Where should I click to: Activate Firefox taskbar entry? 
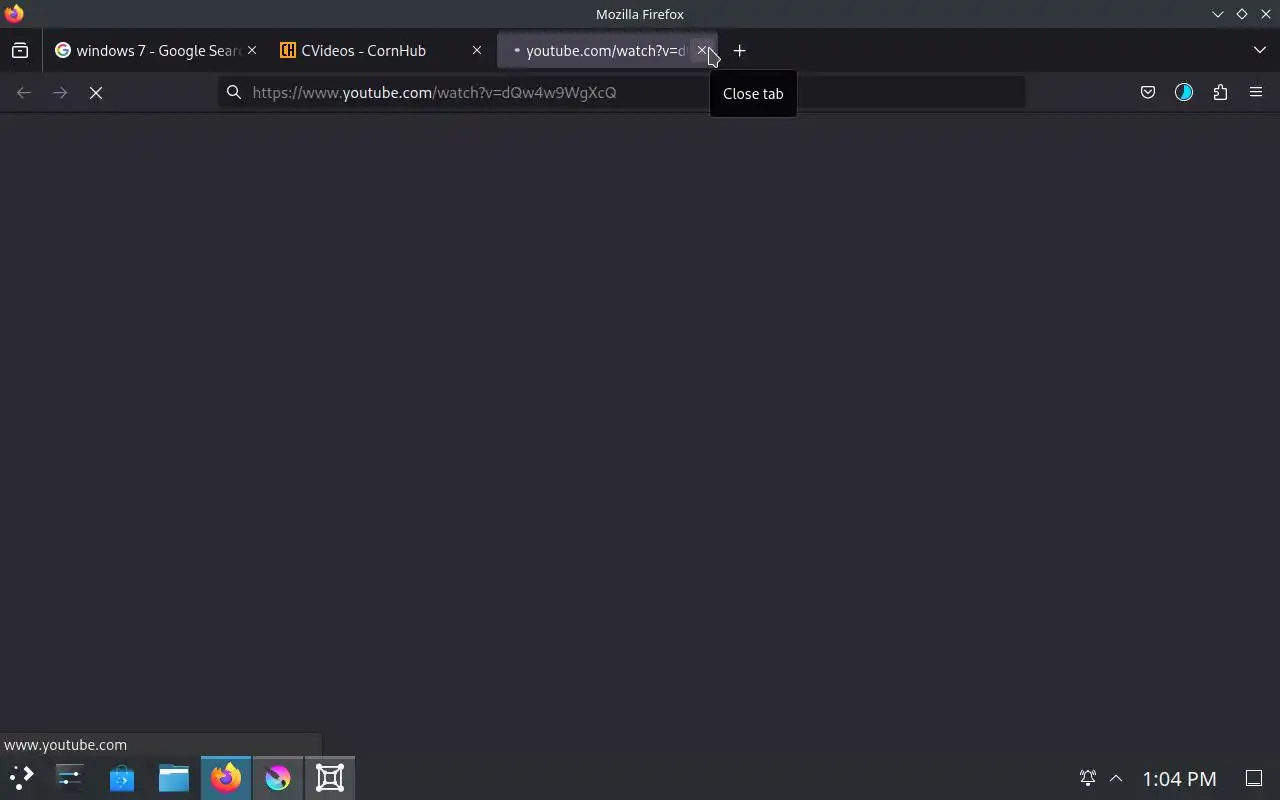(226, 777)
